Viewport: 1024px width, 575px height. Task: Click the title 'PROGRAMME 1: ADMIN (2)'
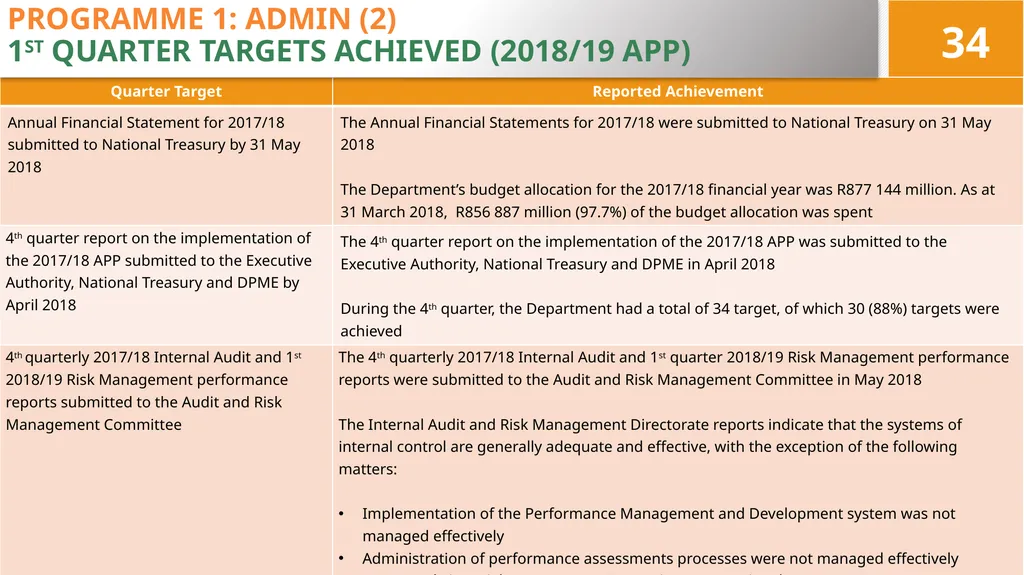202,18
